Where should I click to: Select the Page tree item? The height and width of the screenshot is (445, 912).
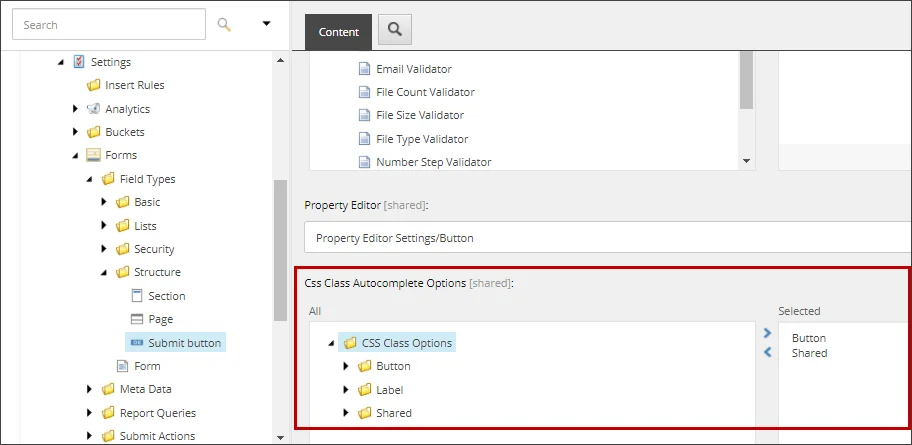pos(161,319)
